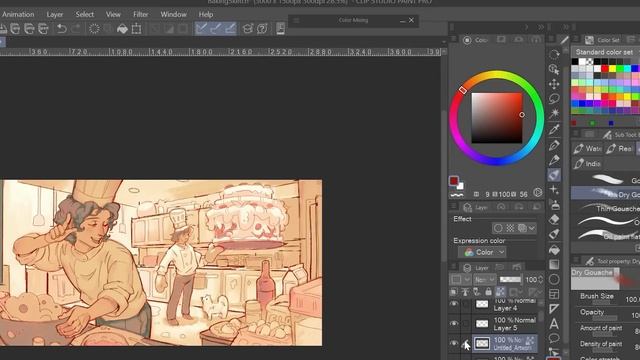Select the Lasso selection tool
640x360 pixels.
click(554, 98)
